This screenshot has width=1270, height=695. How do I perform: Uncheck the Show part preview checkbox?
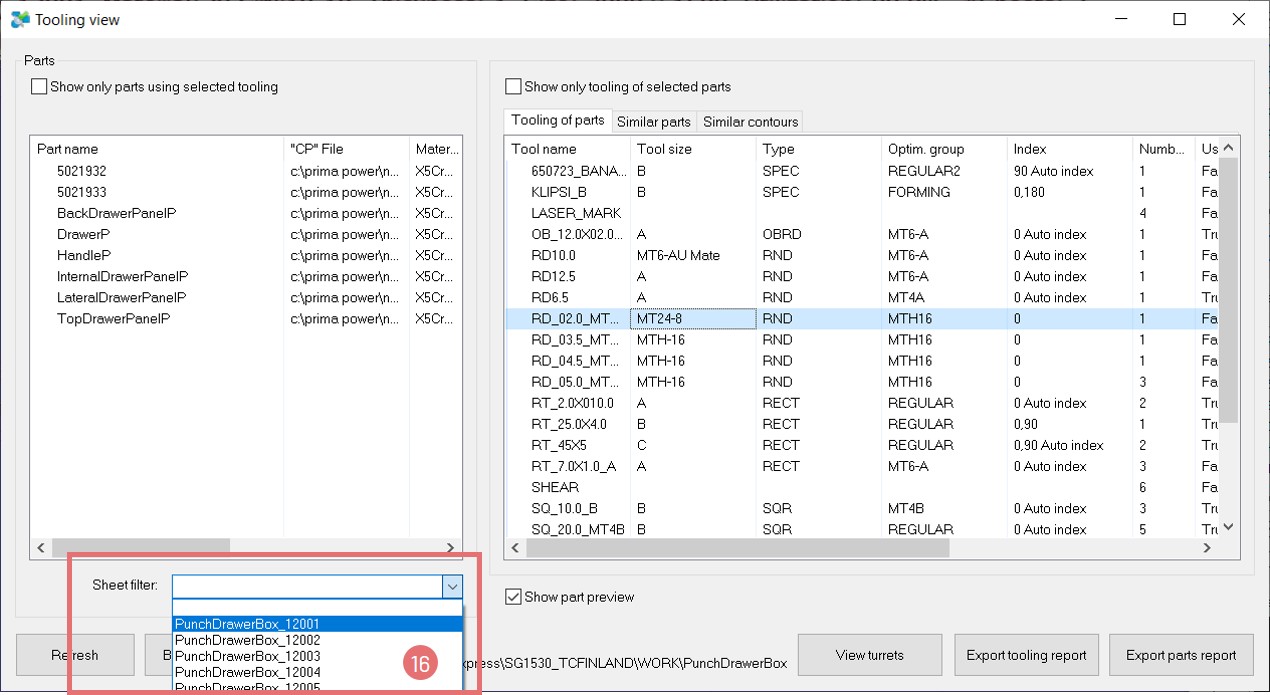pyautogui.click(x=513, y=597)
